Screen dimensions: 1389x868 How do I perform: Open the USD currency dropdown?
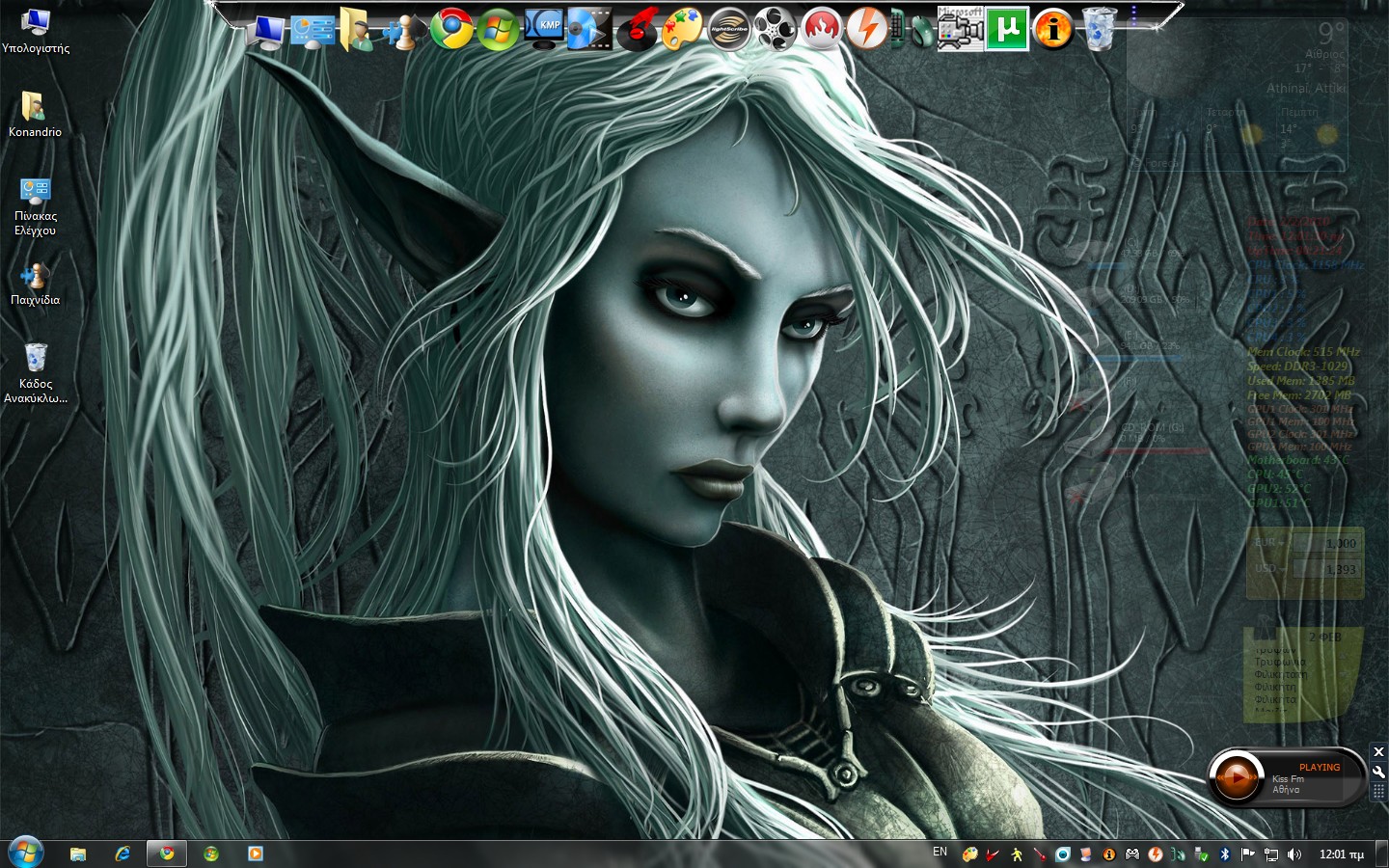[x=1269, y=569]
